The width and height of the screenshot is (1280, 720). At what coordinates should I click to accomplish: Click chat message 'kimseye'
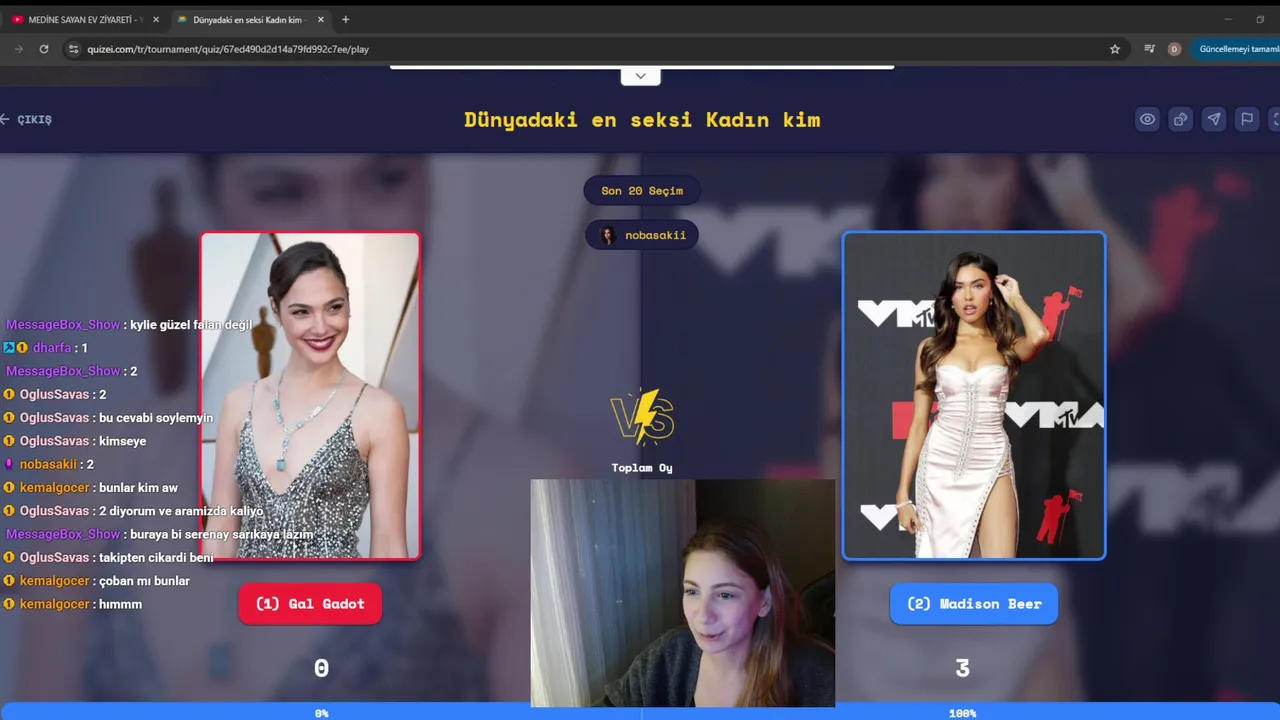122,441
